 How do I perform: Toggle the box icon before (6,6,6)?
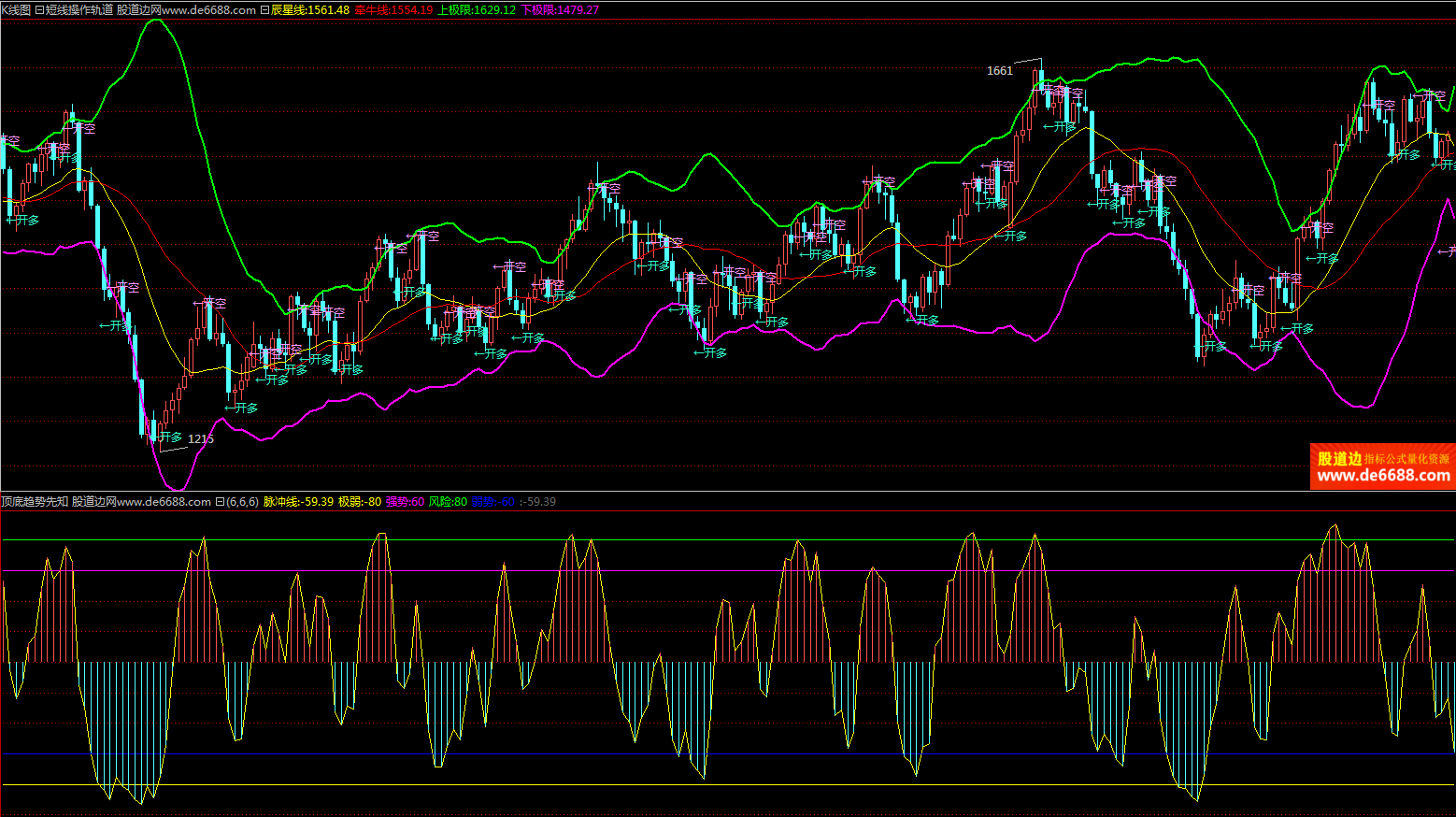(220, 502)
